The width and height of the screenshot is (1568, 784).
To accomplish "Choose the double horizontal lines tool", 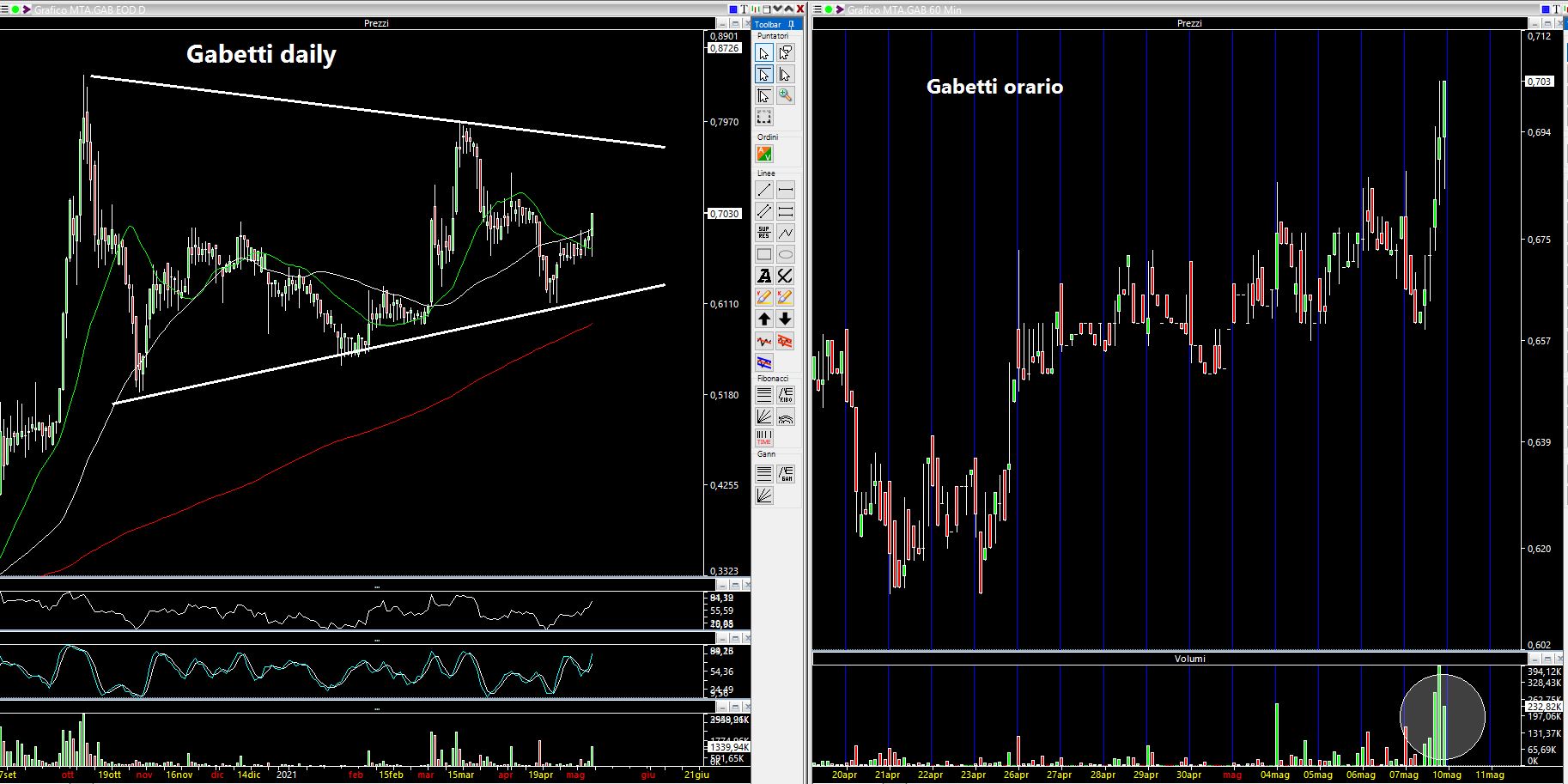I will (786, 211).
